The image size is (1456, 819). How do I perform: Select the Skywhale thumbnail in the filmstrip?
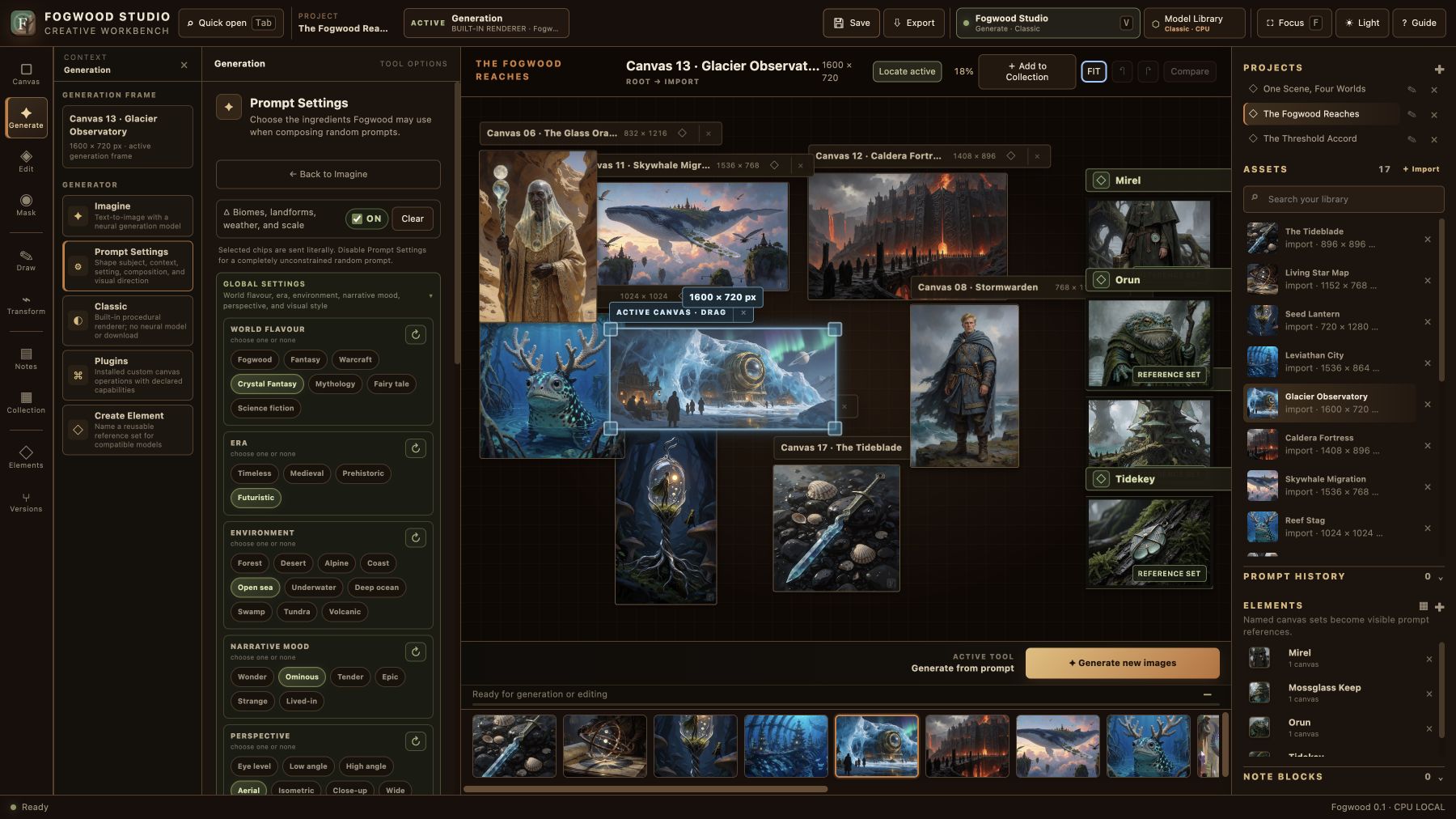(1057, 746)
